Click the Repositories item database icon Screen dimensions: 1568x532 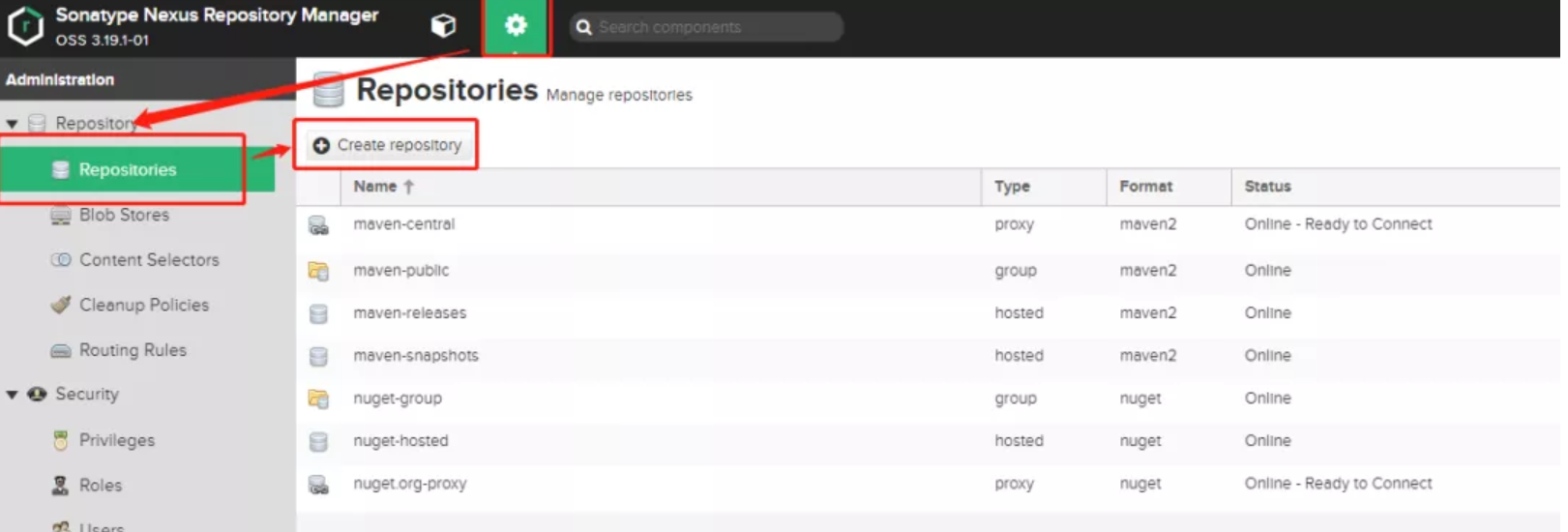coord(61,170)
